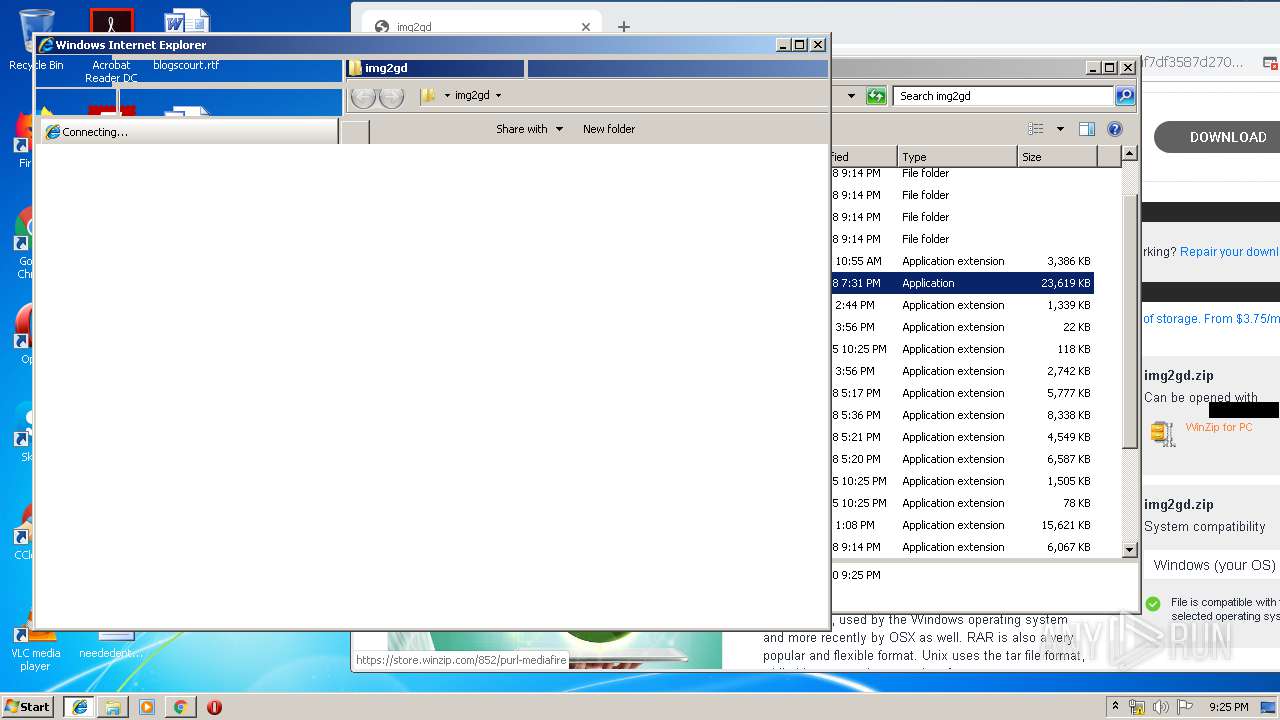Click the Back arrow in img2gd Explorer window
1280x720 pixels.
click(x=364, y=96)
